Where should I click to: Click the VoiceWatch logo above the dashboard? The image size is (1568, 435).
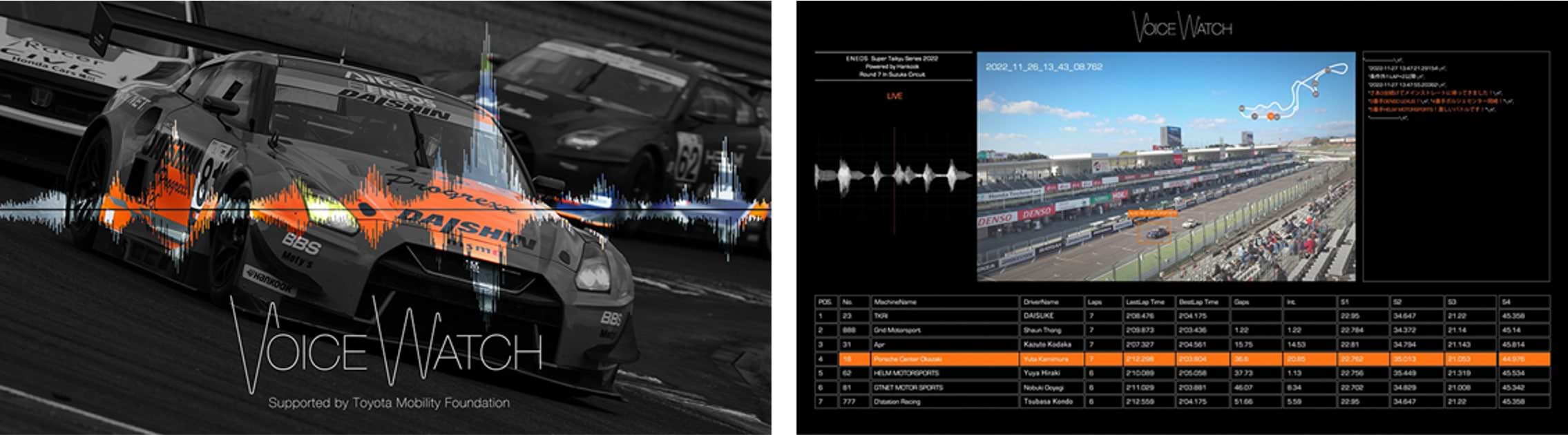(x=1183, y=27)
